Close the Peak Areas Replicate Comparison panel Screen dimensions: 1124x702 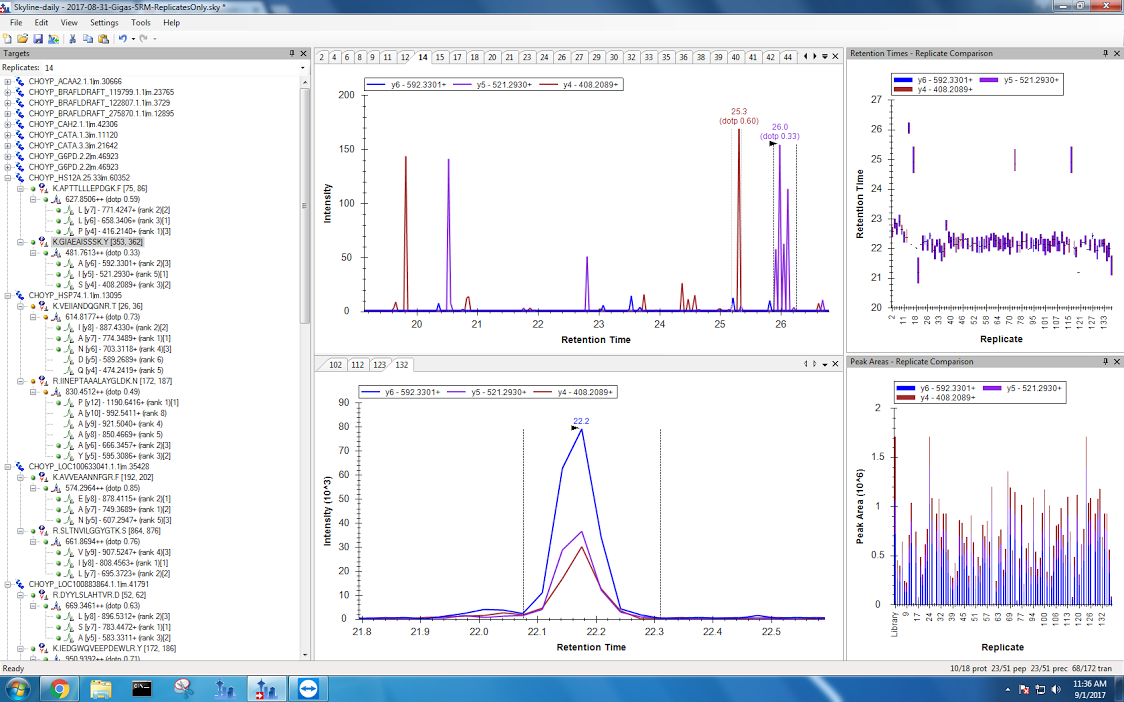pyautogui.click(x=1116, y=361)
